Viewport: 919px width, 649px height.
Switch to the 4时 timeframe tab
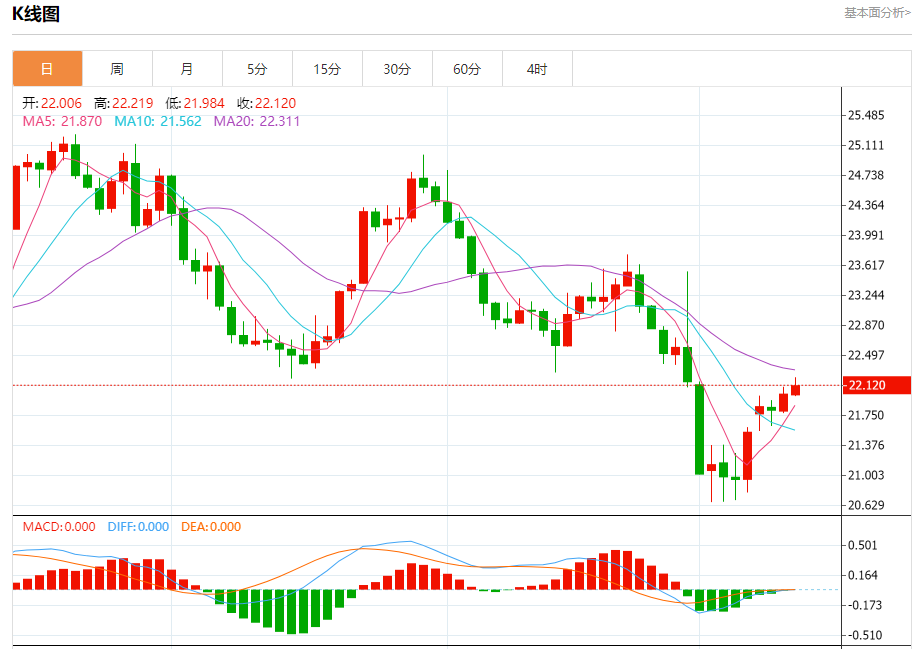point(537,69)
